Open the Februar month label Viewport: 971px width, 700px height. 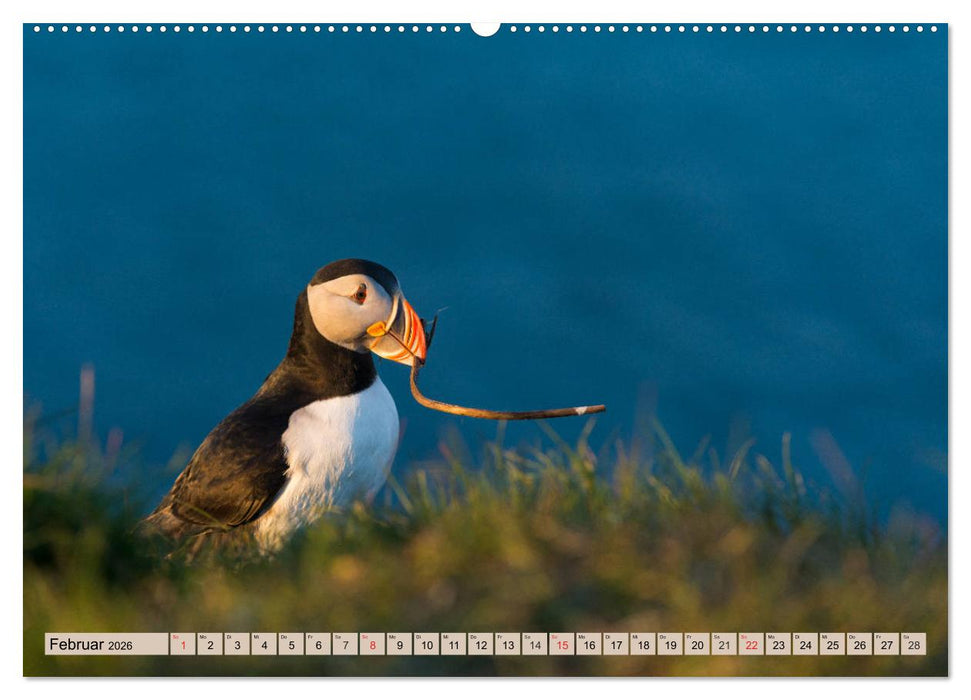click(78, 644)
